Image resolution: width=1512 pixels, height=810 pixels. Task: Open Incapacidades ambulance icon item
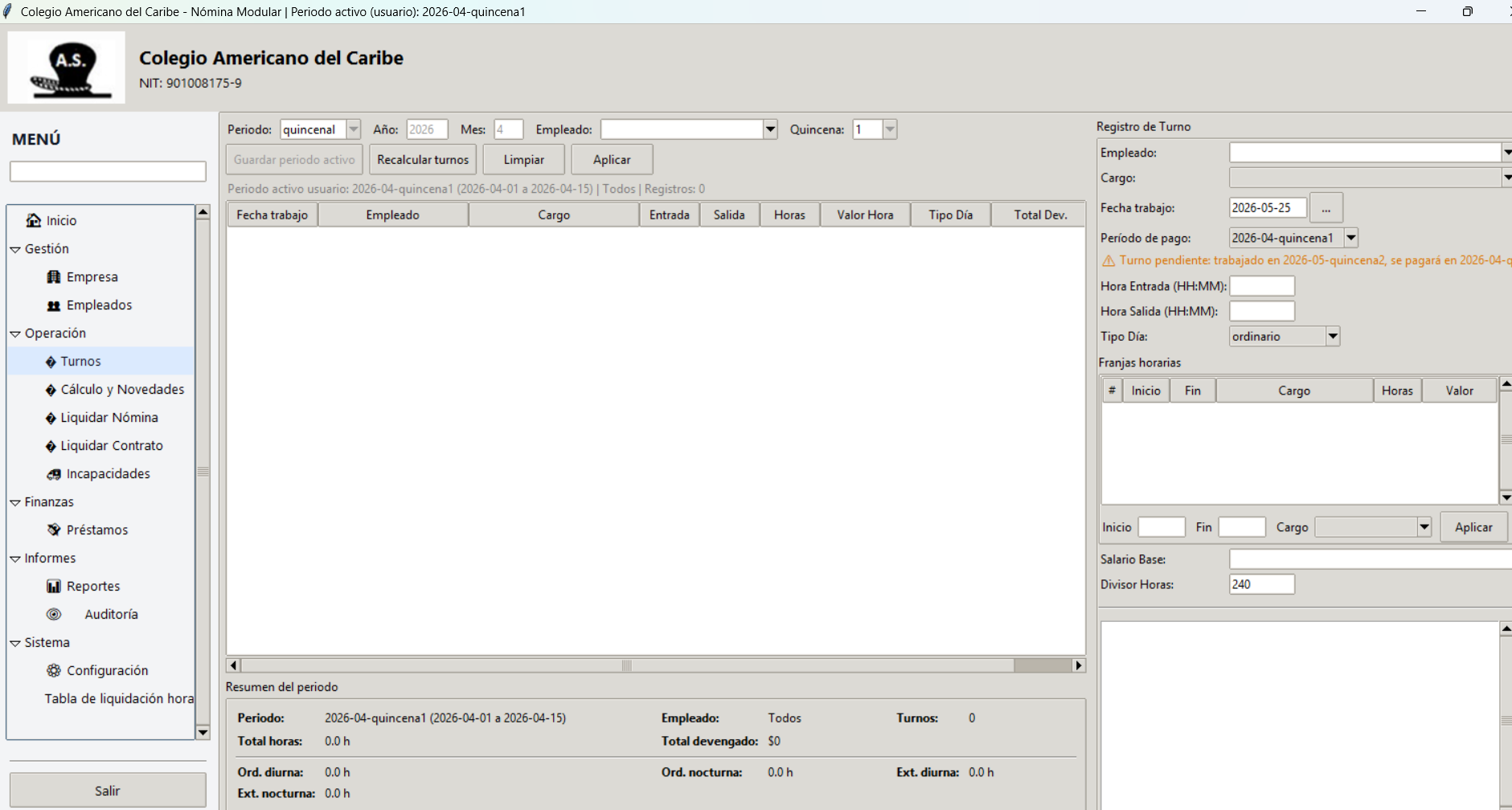pos(54,474)
